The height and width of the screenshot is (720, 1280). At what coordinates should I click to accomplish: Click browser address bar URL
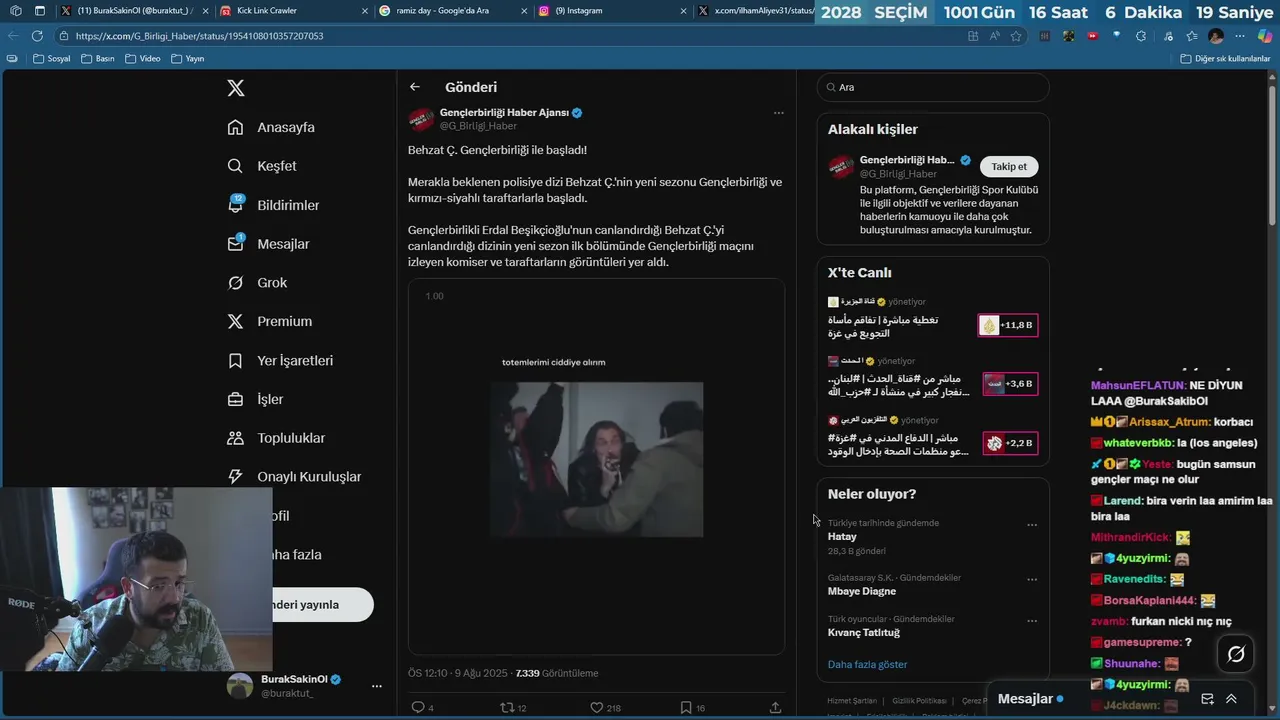200,36
